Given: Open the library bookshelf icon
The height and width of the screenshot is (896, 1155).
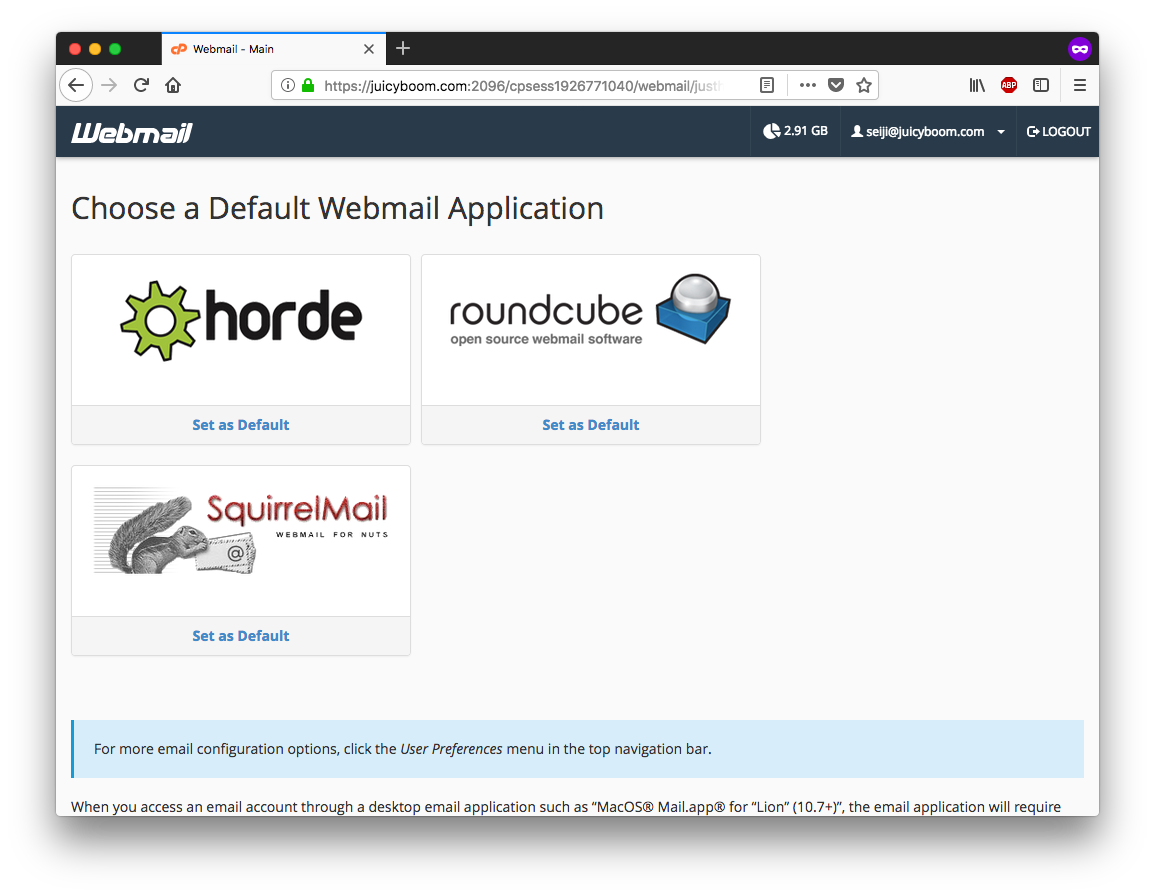Looking at the screenshot, I should click(x=977, y=85).
